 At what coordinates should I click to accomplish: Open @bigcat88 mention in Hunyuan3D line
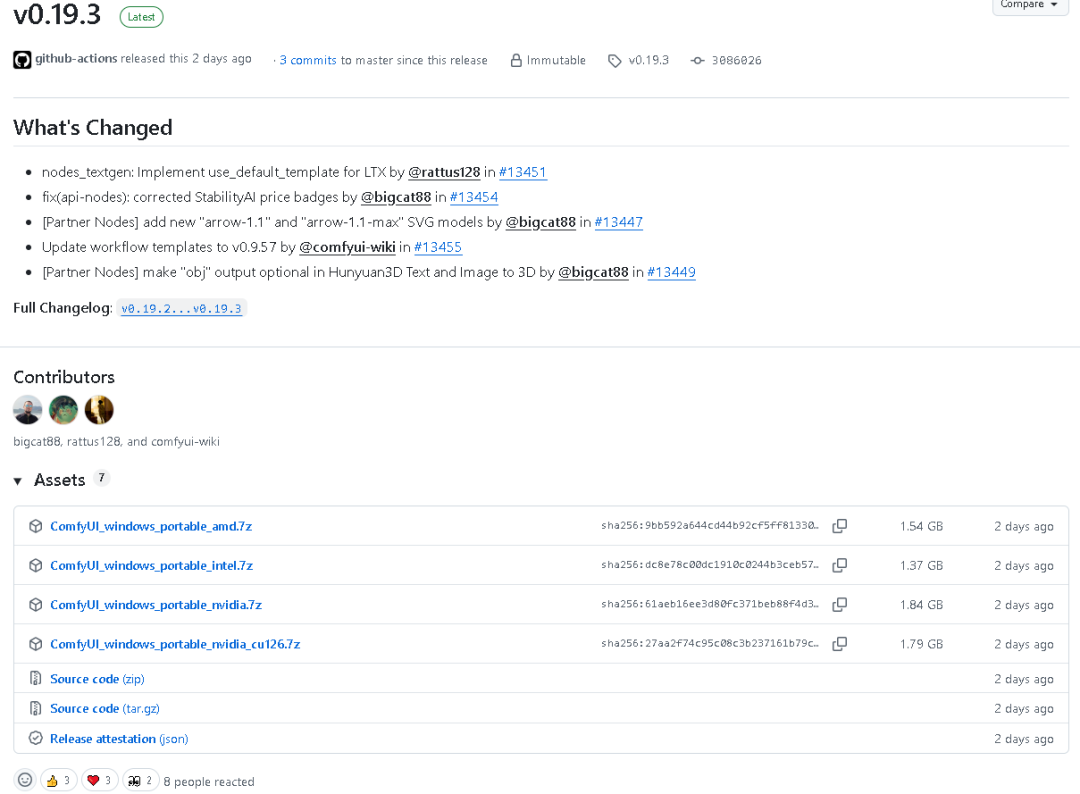click(x=593, y=272)
